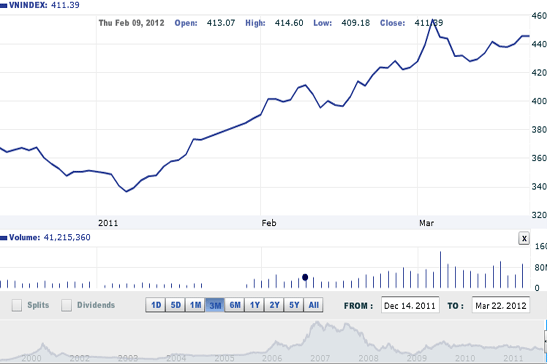Viewport: 550px width, 364px height.
Task: Click 2004 in the overview timeline
Action: coord(176,358)
